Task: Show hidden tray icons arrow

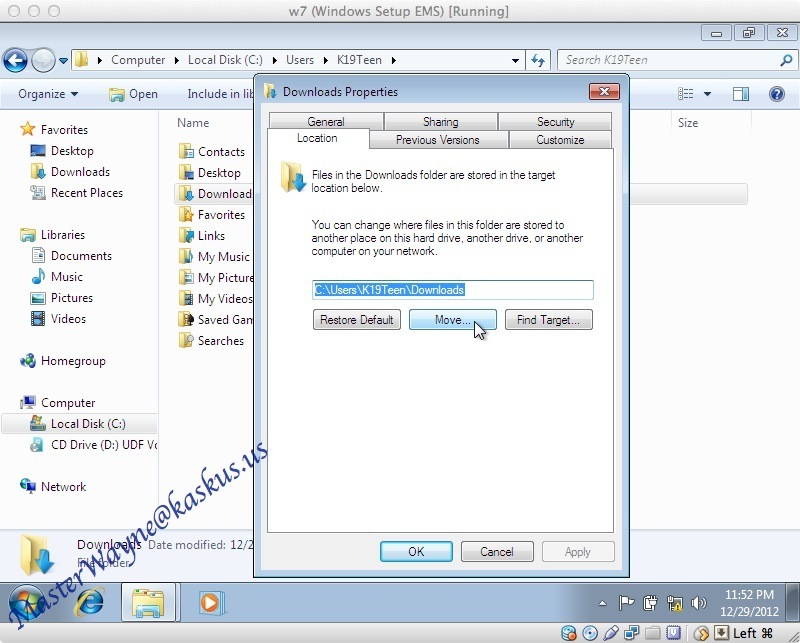Action: click(603, 603)
